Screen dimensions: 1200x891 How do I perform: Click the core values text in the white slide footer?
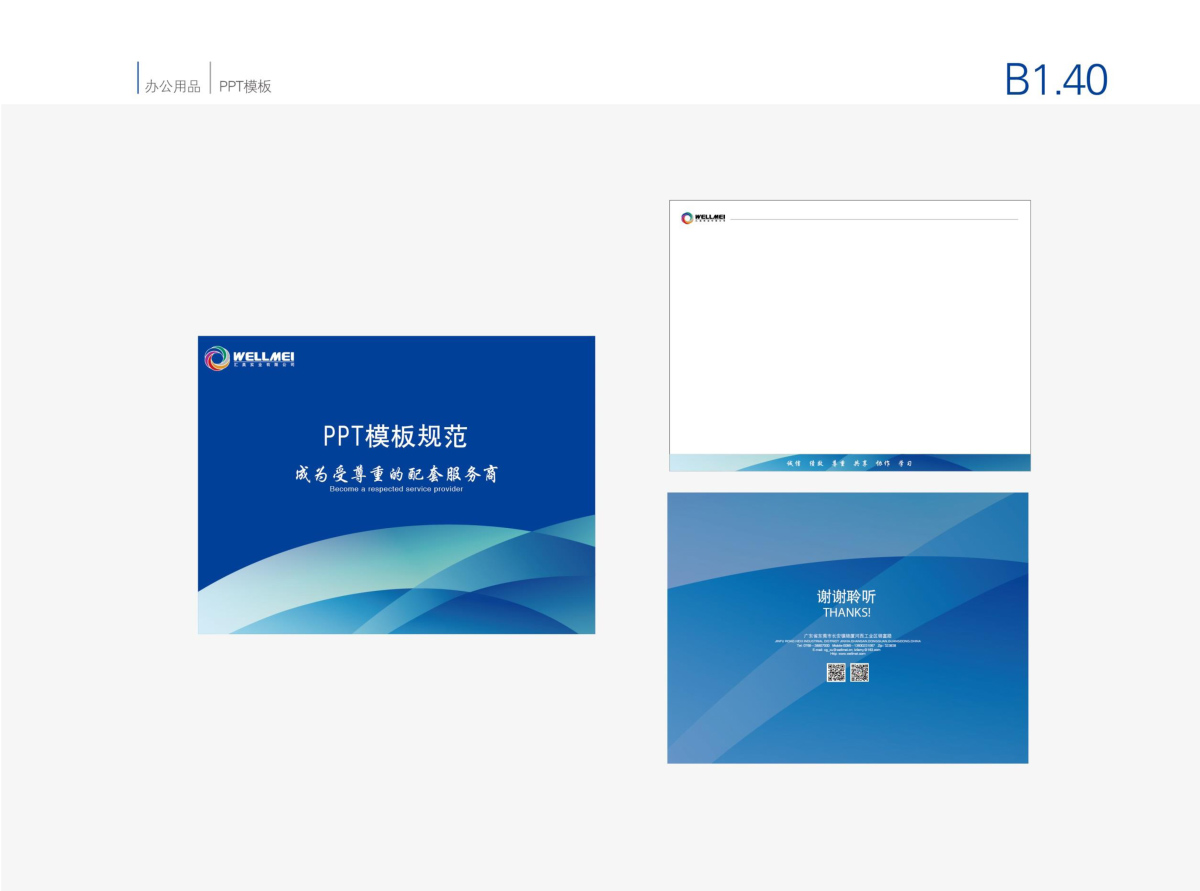pos(850,463)
